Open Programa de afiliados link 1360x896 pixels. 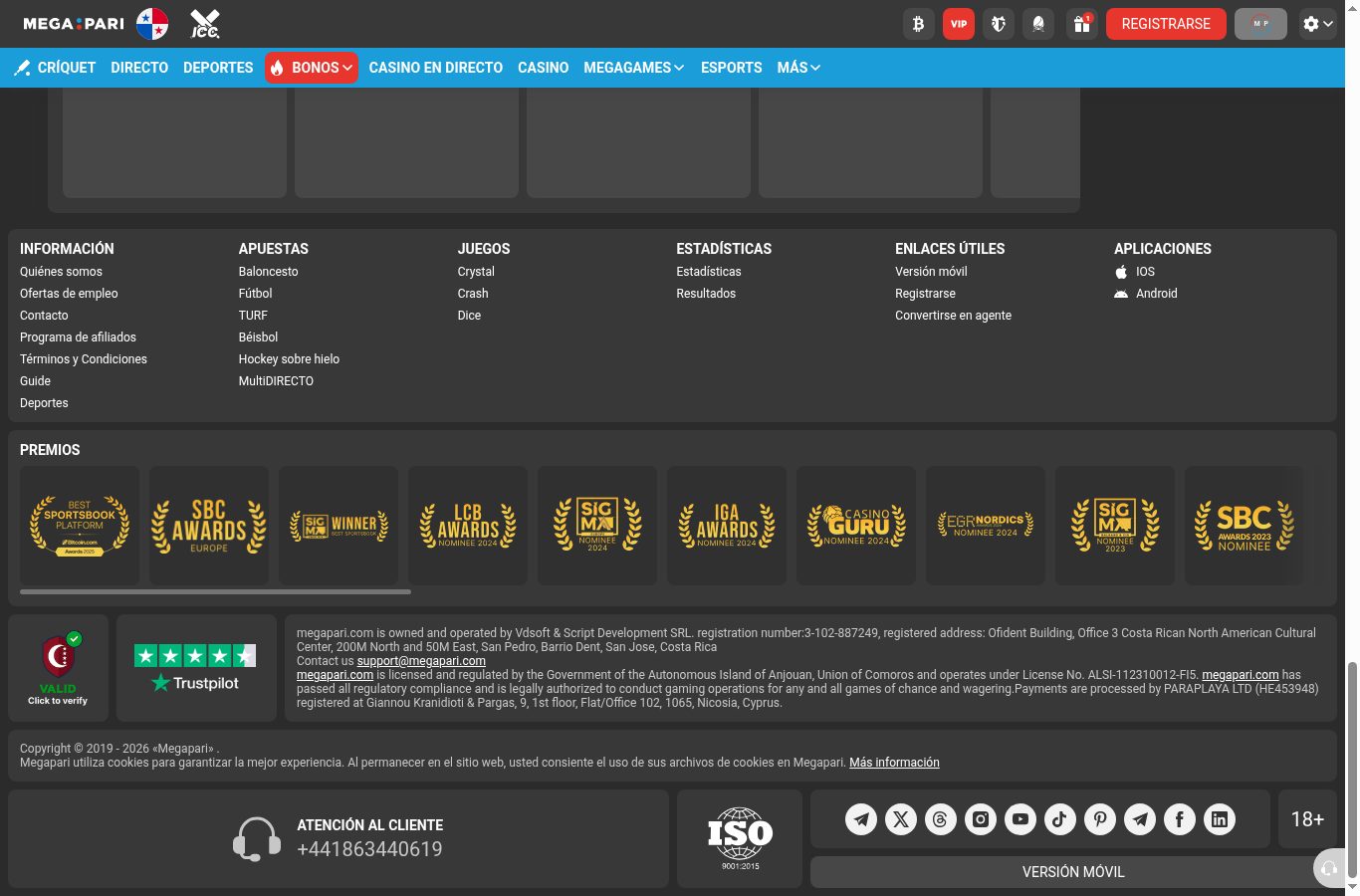(x=78, y=337)
